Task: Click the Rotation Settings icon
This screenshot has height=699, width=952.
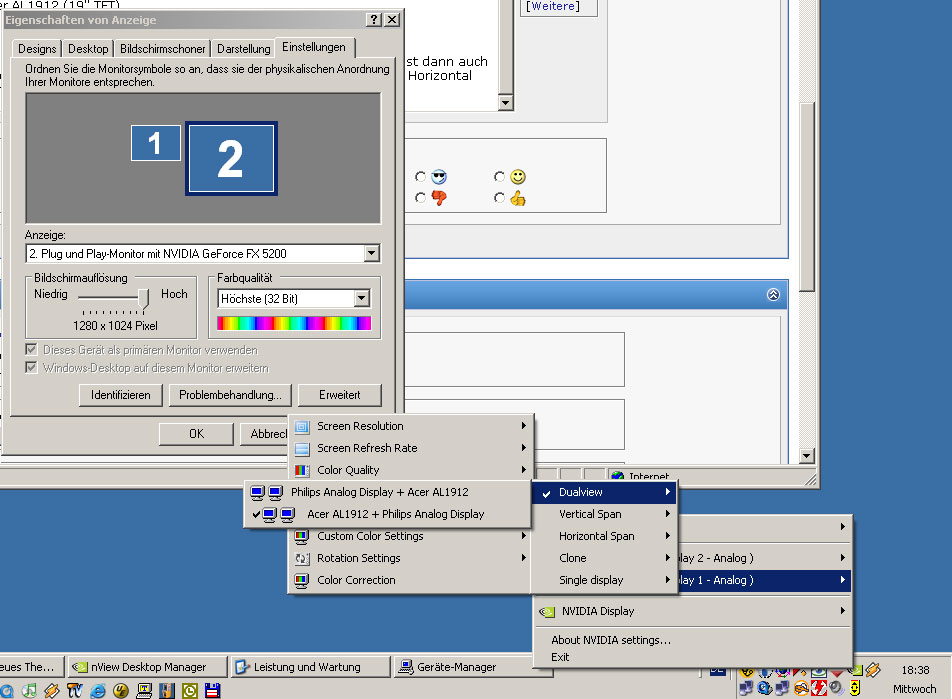Action: (302, 558)
